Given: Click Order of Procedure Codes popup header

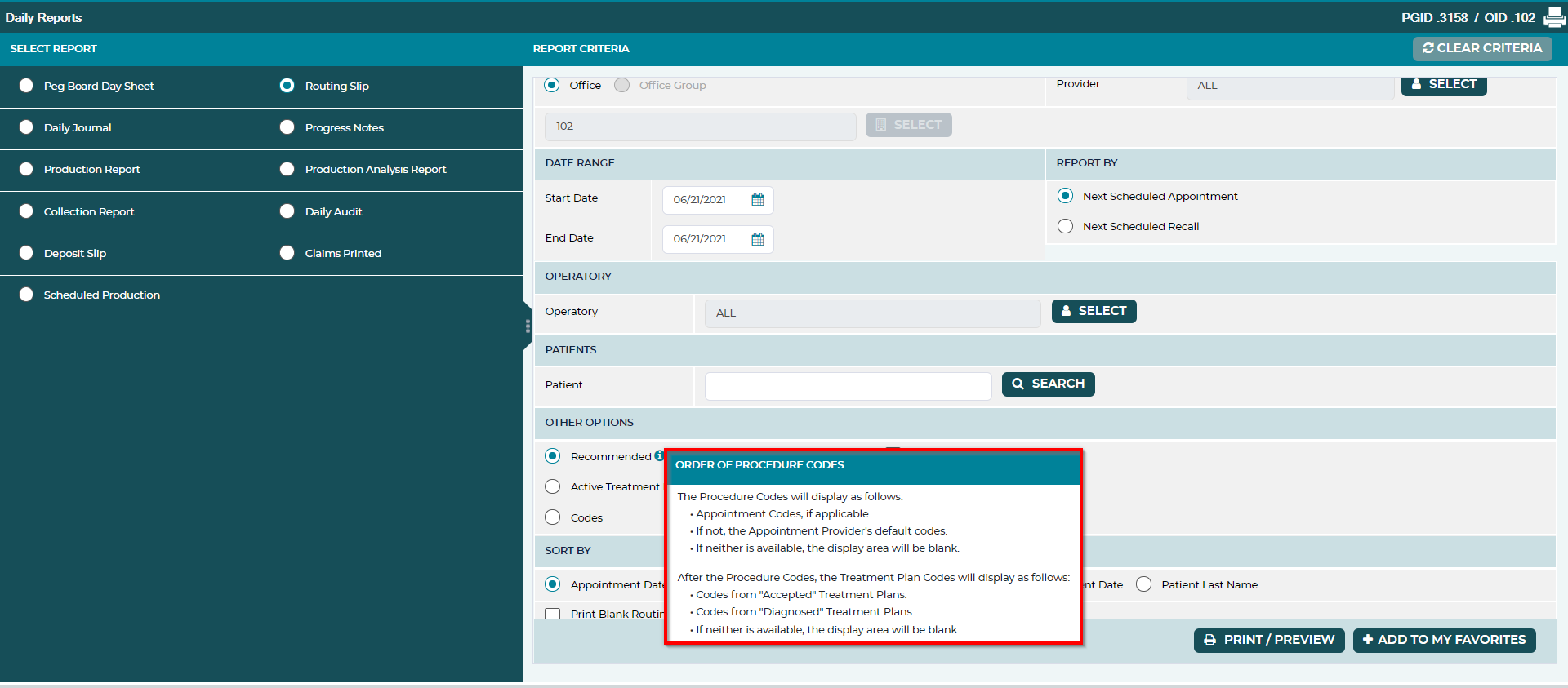Looking at the screenshot, I should point(874,467).
